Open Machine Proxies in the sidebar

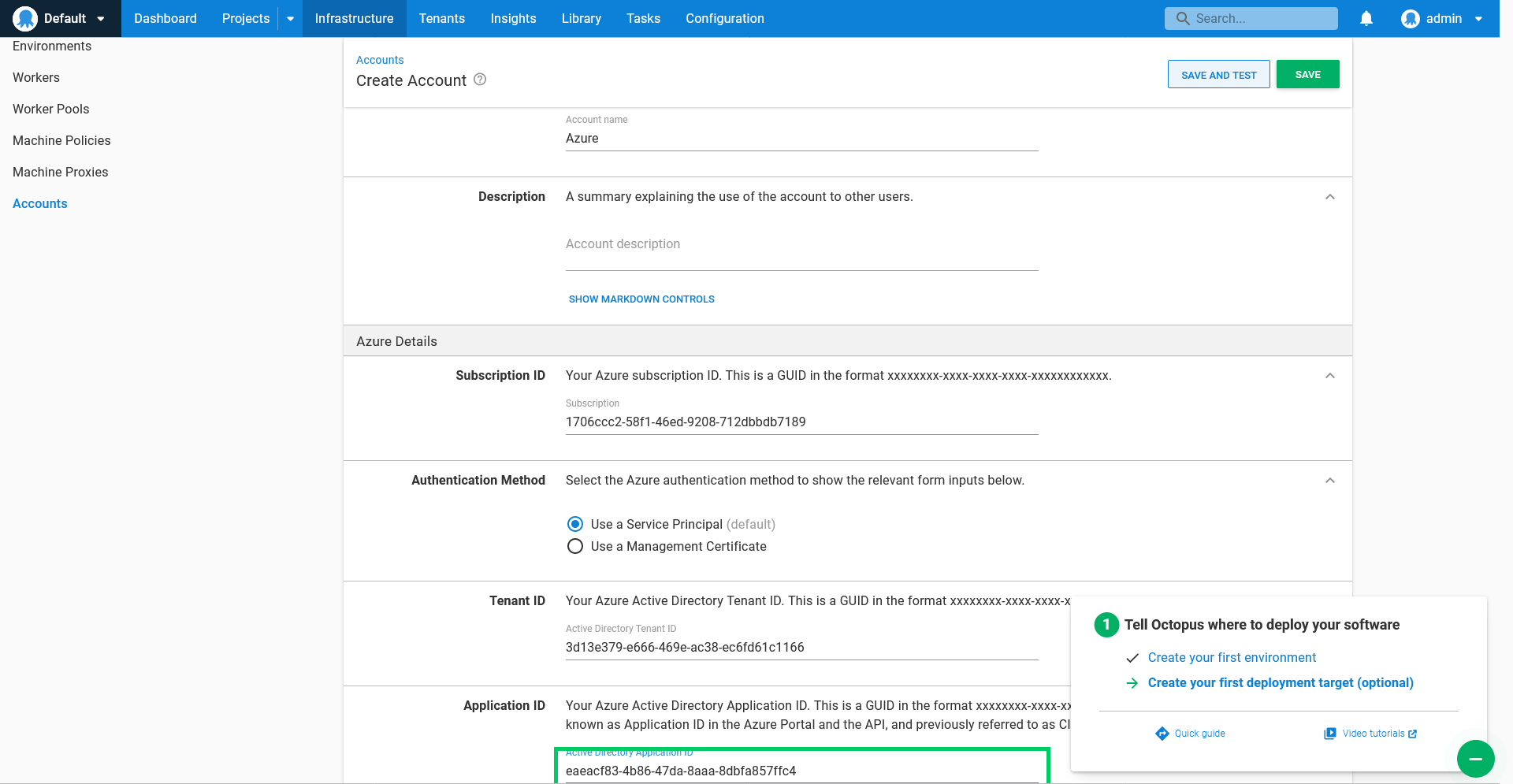click(61, 172)
